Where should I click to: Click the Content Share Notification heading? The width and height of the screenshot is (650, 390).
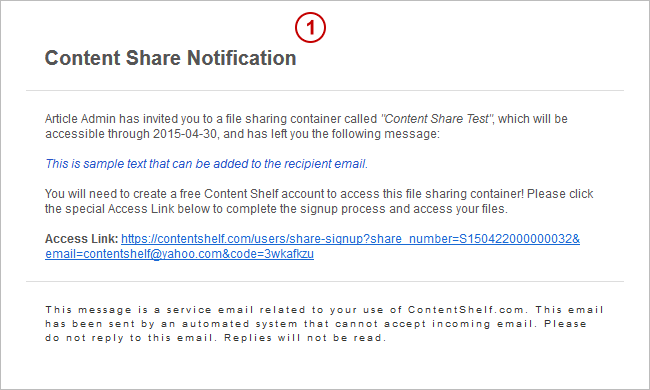(x=170, y=58)
